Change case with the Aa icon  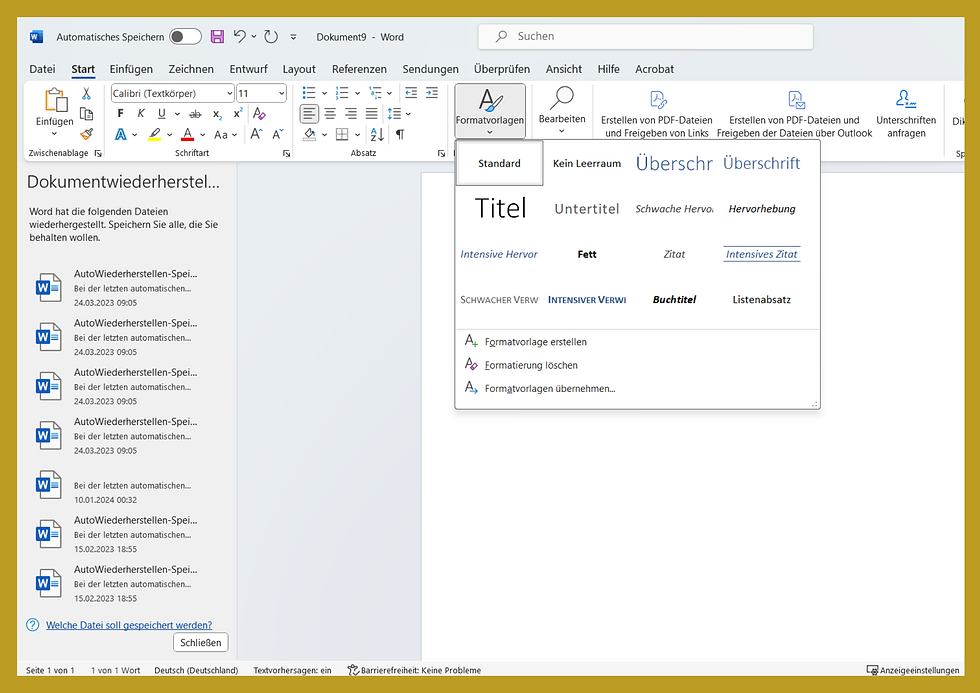(221, 134)
